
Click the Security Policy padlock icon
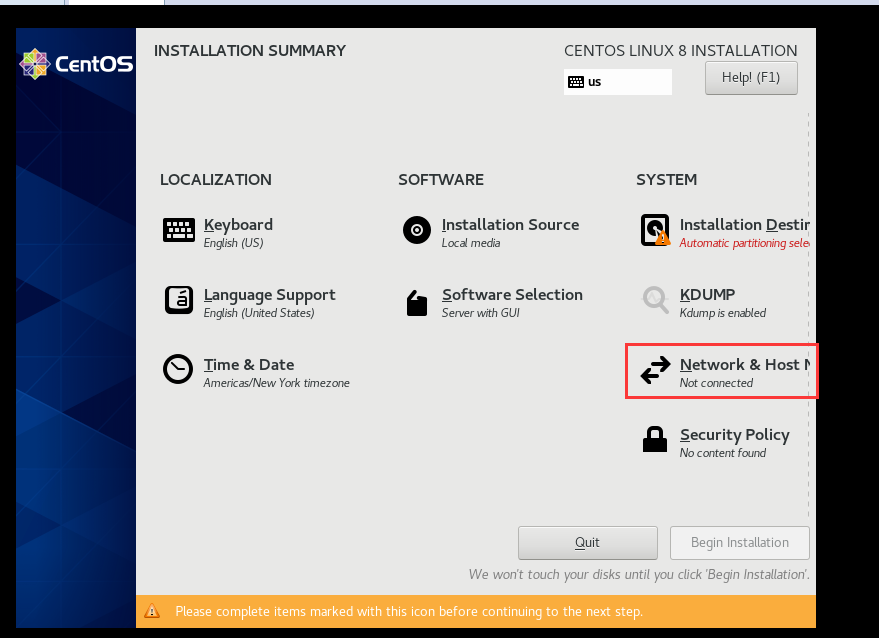pyautogui.click(x=655, y=439)
